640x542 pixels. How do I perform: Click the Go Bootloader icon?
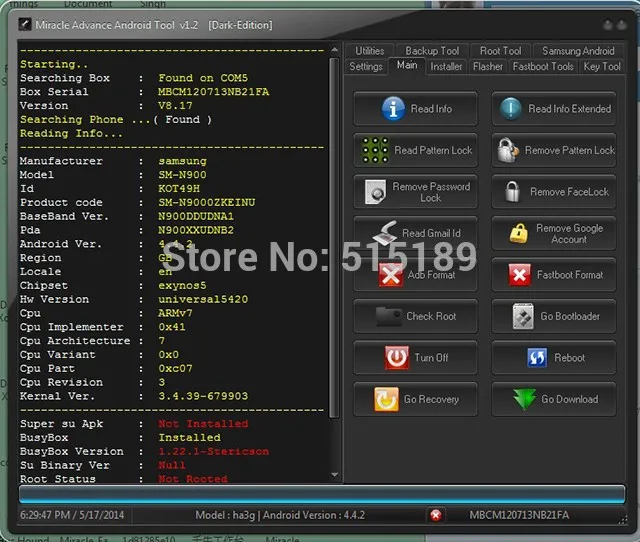(523, 316)
